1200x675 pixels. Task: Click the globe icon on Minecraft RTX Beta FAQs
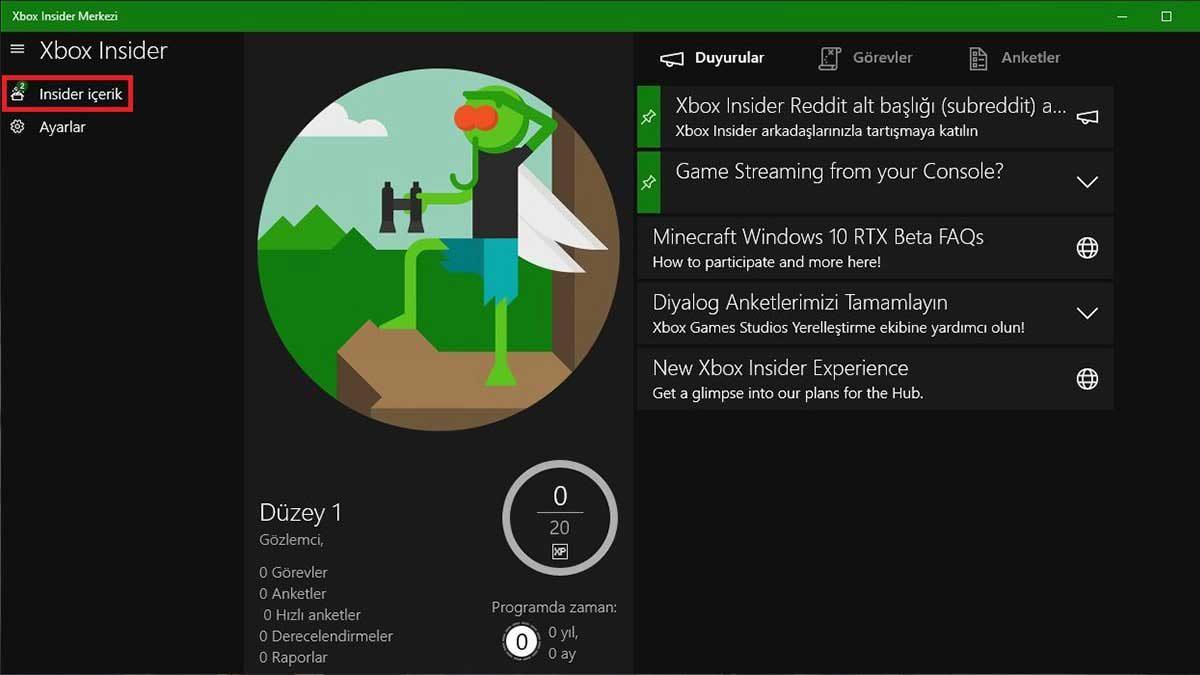1086,246
